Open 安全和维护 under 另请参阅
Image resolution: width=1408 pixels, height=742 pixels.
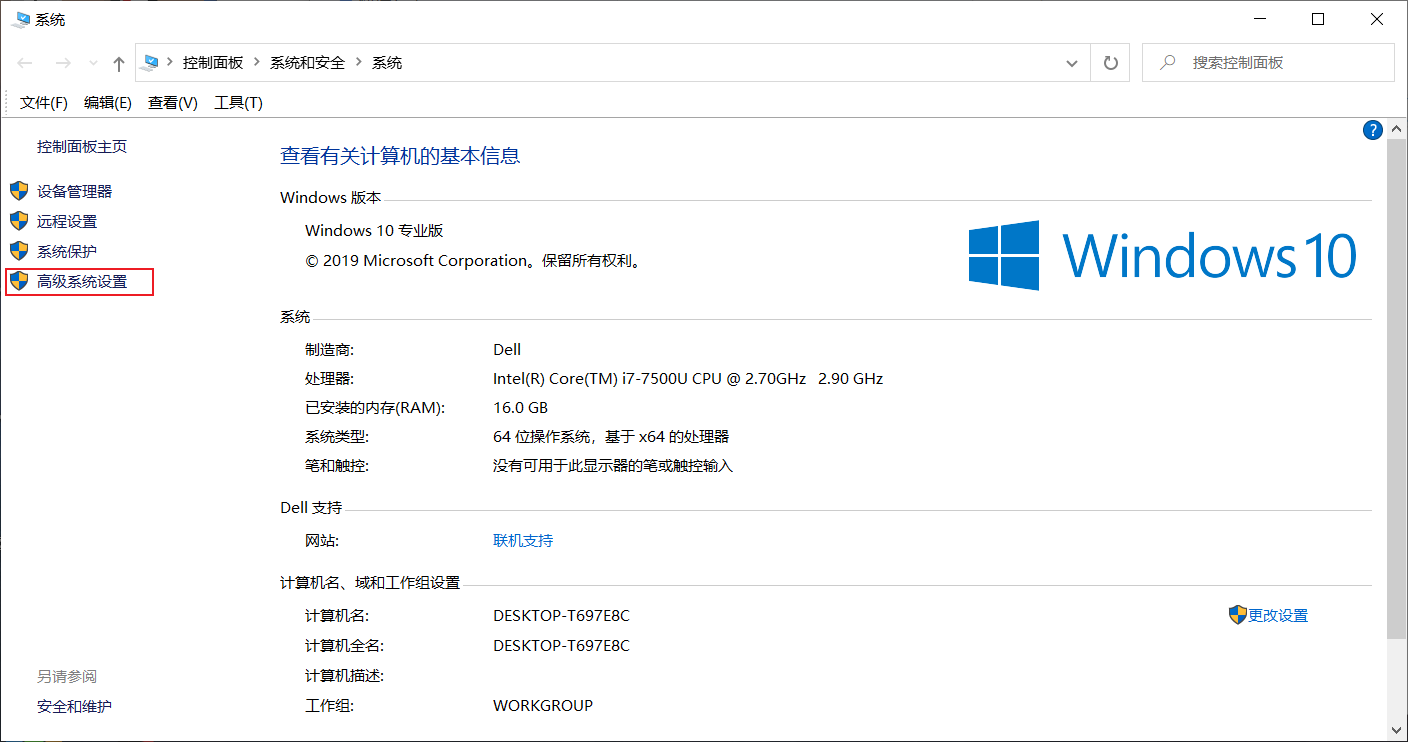click(x=75, y=707)
